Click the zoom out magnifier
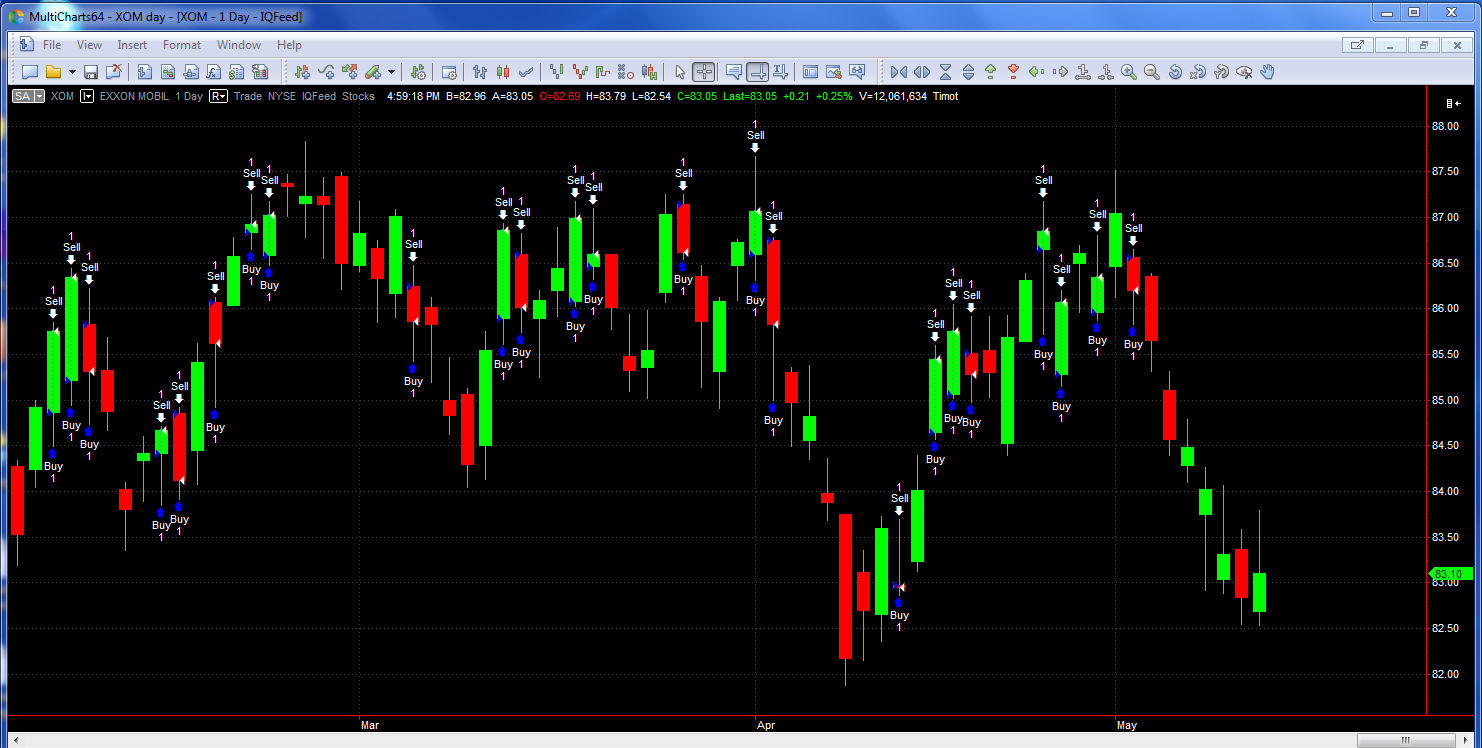 click(x=1152, y=71)
